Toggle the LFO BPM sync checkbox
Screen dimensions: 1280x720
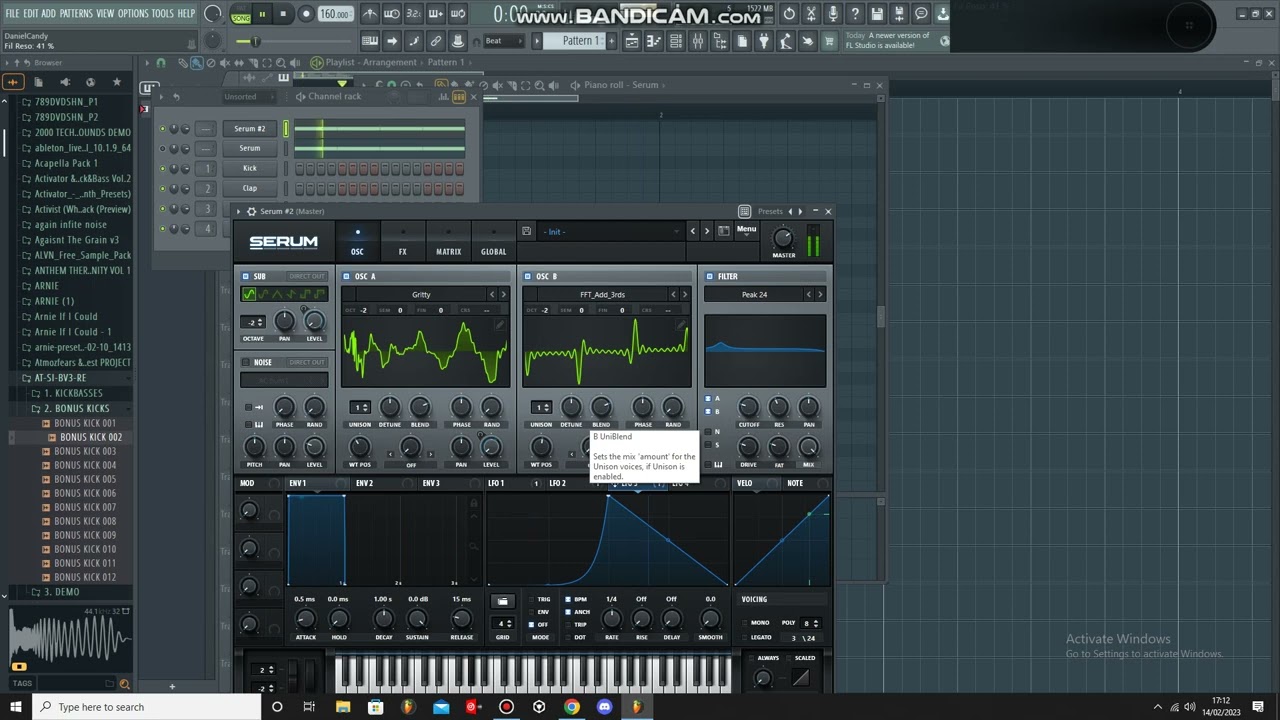(x=568, y=599)
